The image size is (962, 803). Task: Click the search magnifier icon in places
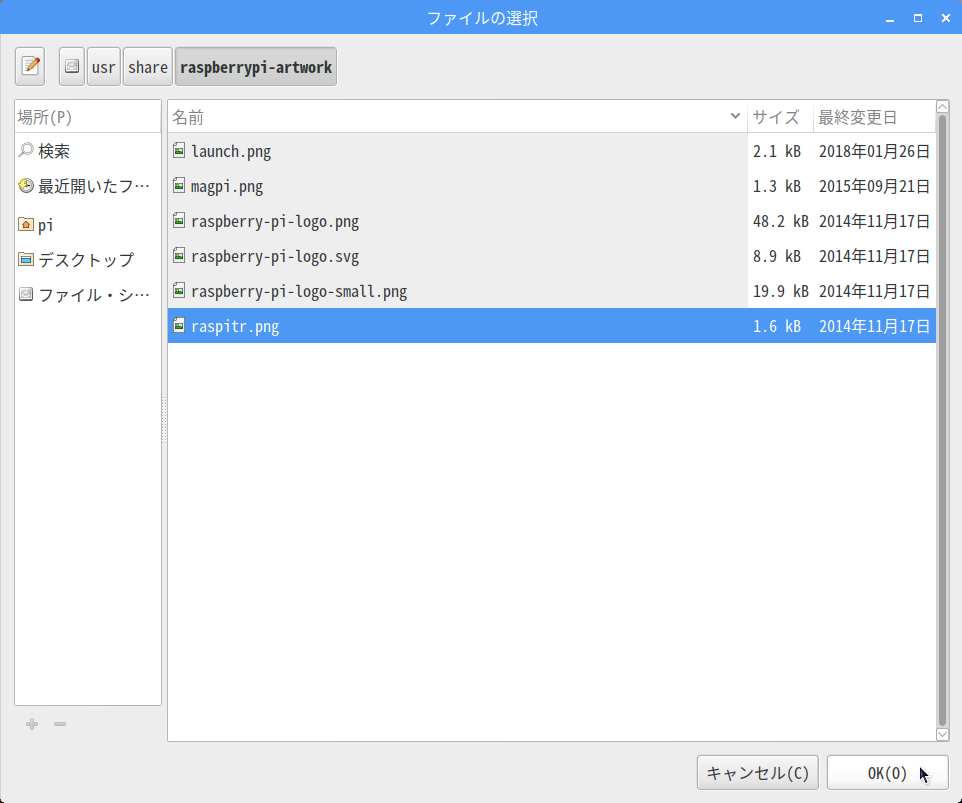click(x=26, y=150)
